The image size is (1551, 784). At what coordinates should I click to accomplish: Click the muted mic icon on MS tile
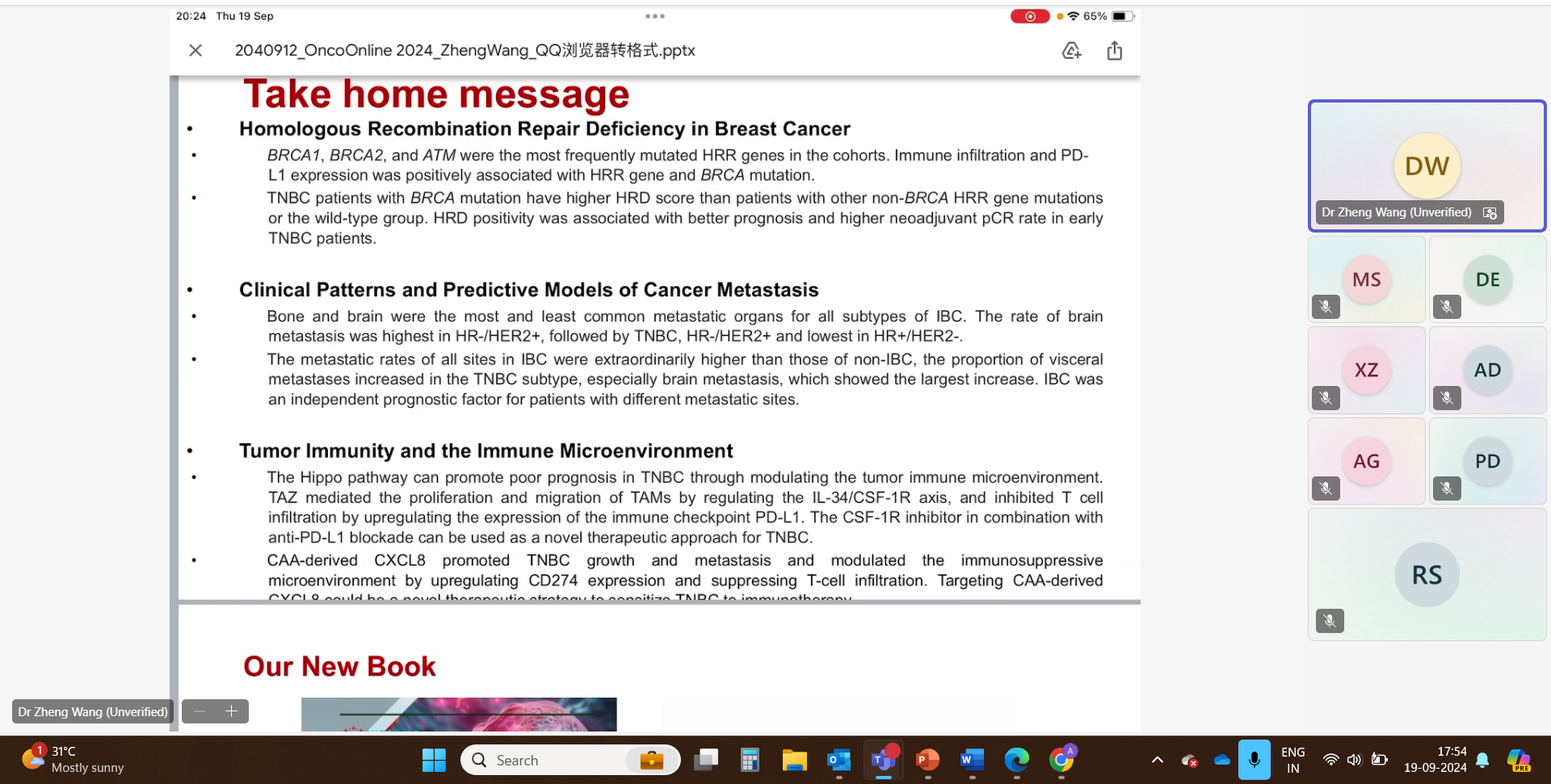tap(1326, 307)
